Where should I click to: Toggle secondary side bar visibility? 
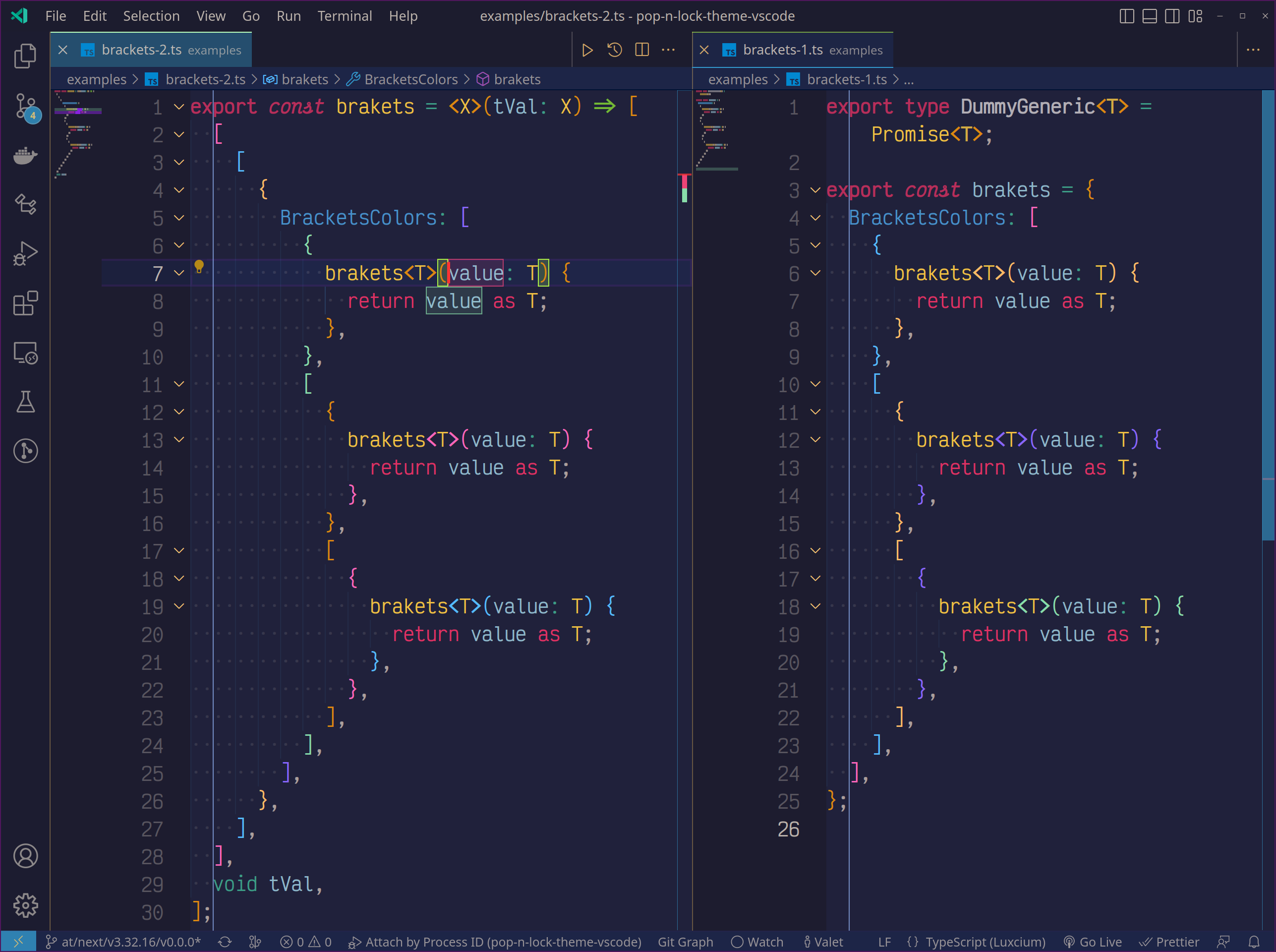[1172, 16]
